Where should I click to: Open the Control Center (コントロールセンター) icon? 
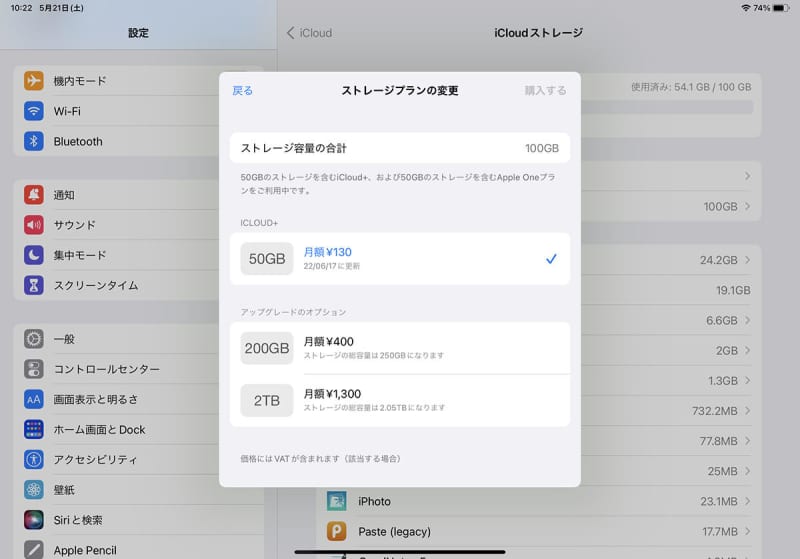[x=34, y=369]
